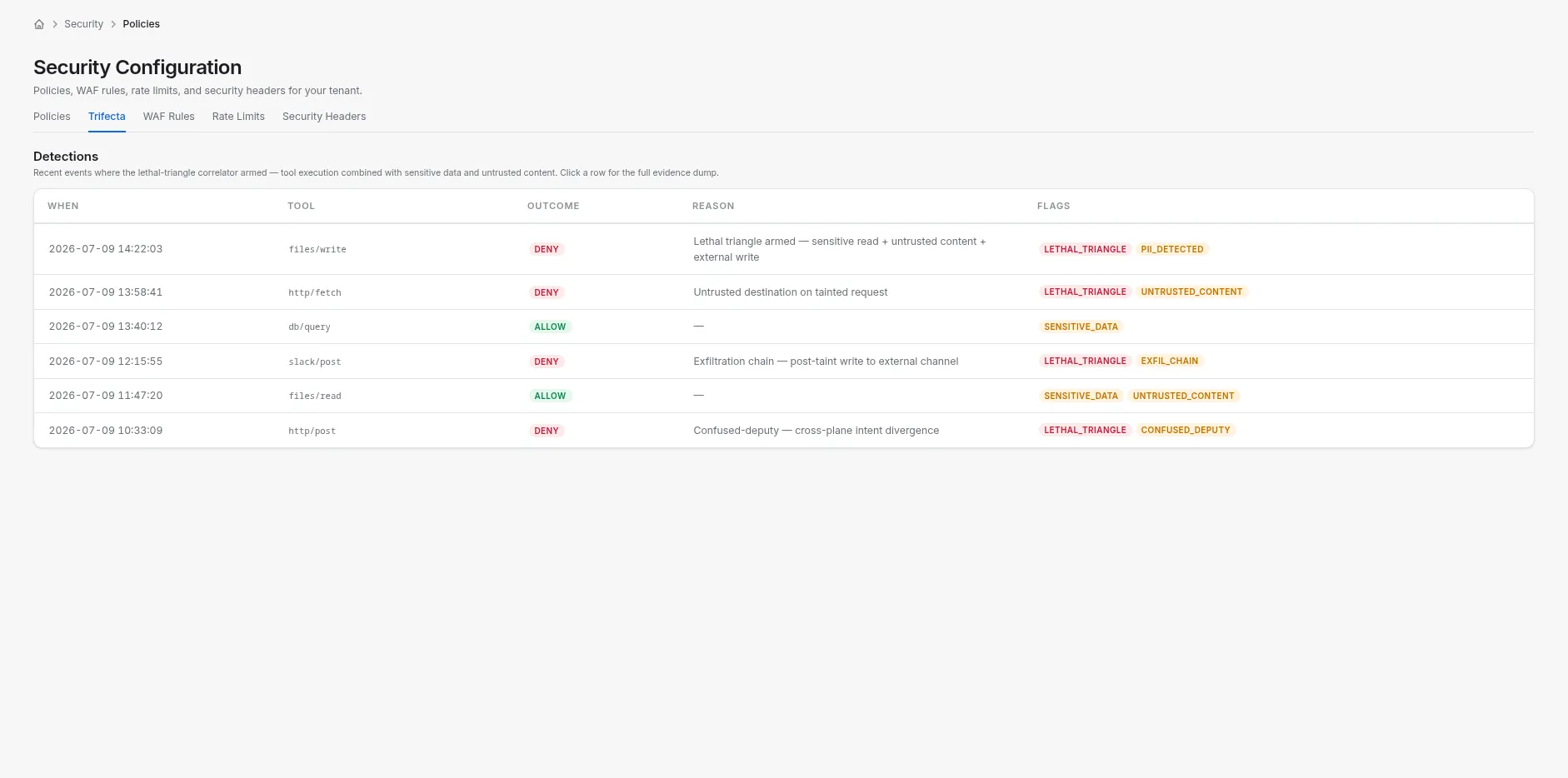Select the Trifecta tab
Screen dimensions: 1568x778
[107, 117]
